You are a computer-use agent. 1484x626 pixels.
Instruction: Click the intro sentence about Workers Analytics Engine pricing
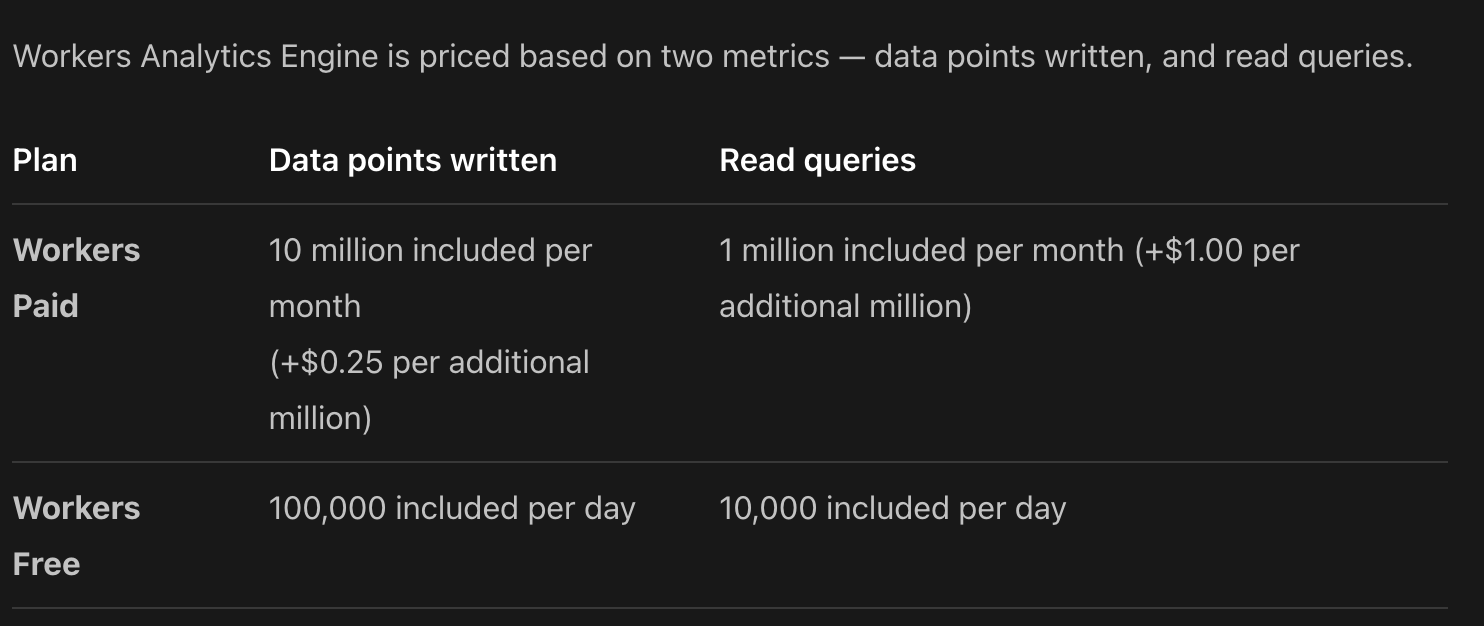[712, 57]
